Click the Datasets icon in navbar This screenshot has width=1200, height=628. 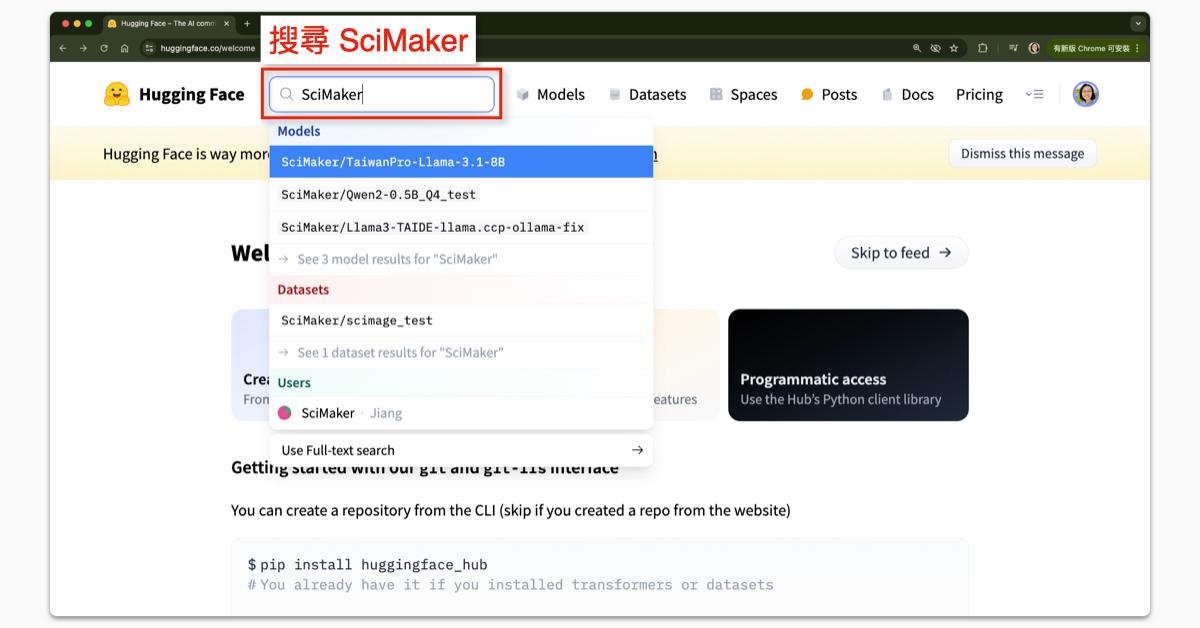tap(615, 94)
